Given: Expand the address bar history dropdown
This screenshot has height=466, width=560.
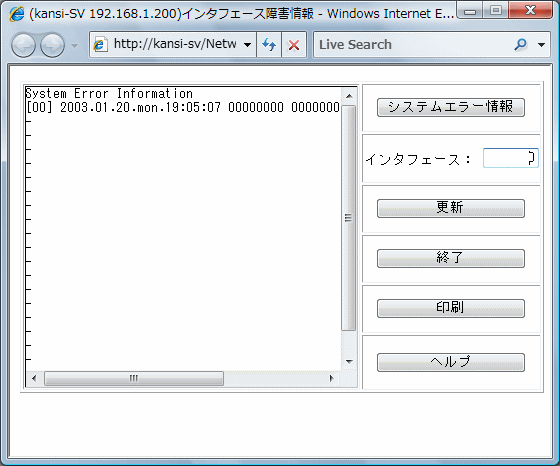Looking at the screenshot, I should point(247,45).
